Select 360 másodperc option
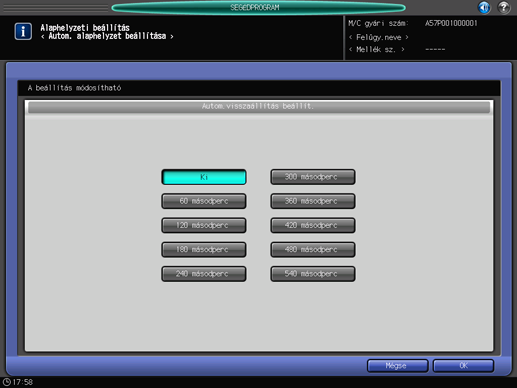Screen dimensions: 517x388 click(x=313, y=201)
